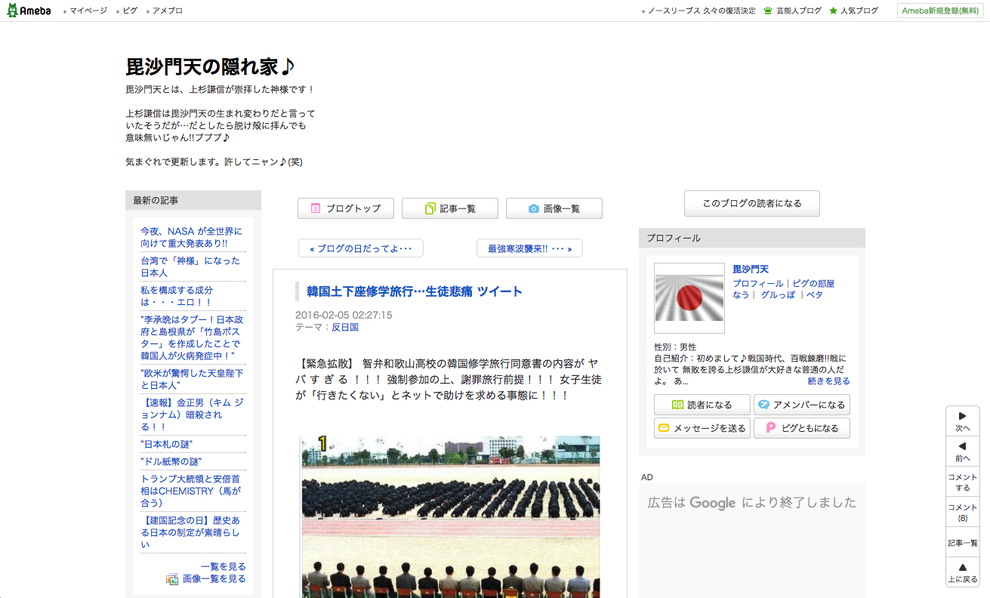Open the 芸能人ブログ link
Screen dimensions: 990x598
point(799,11)
